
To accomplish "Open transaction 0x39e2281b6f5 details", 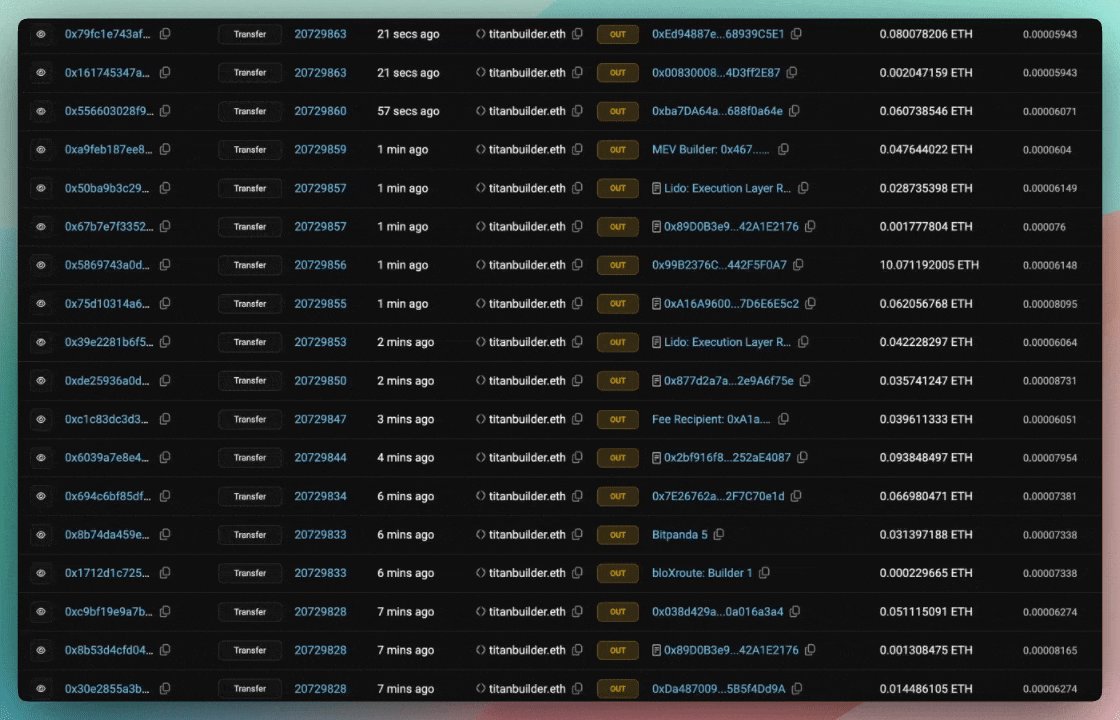I will click(109, 342).
